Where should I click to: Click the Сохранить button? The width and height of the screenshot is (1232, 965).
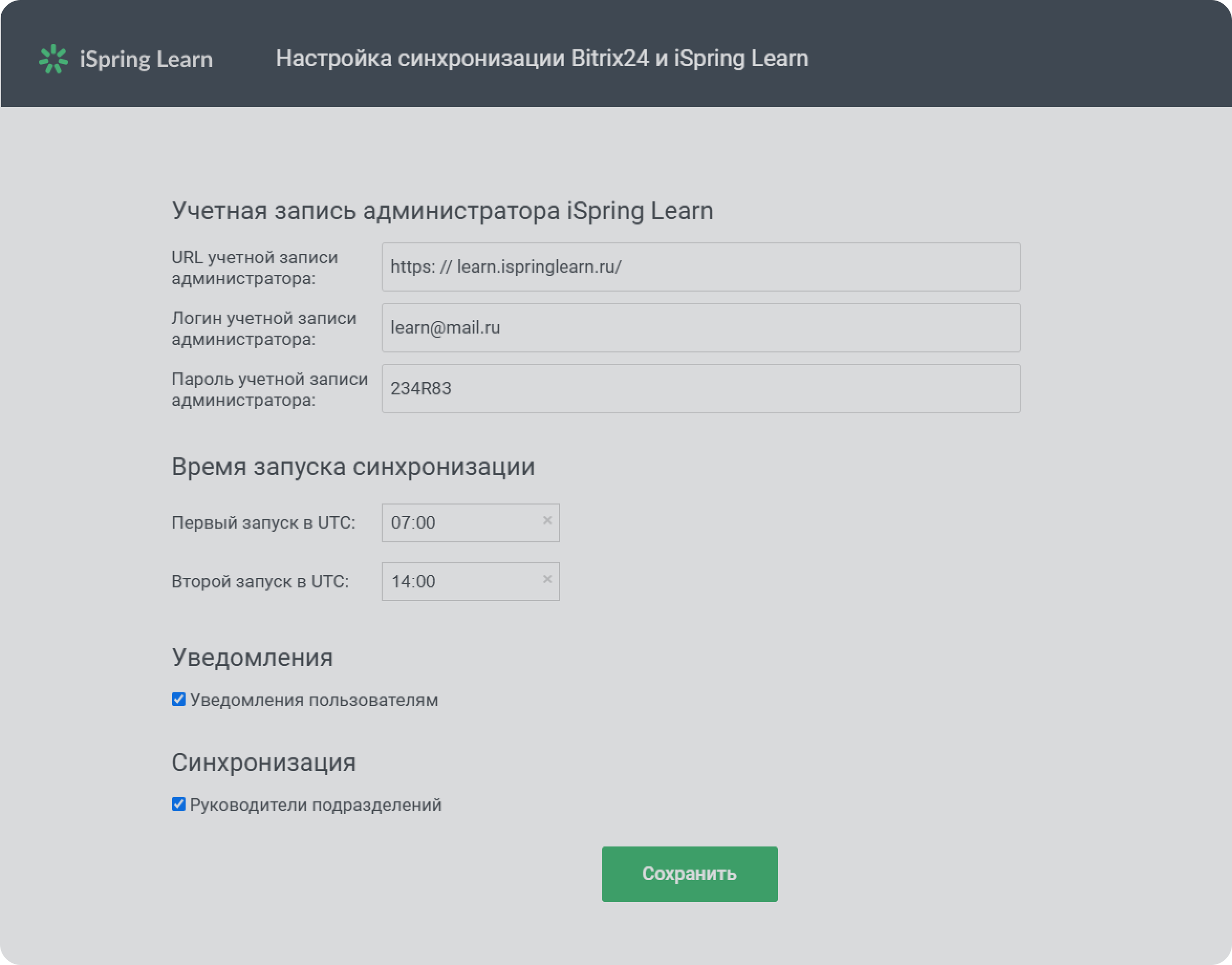click(689, 874)
